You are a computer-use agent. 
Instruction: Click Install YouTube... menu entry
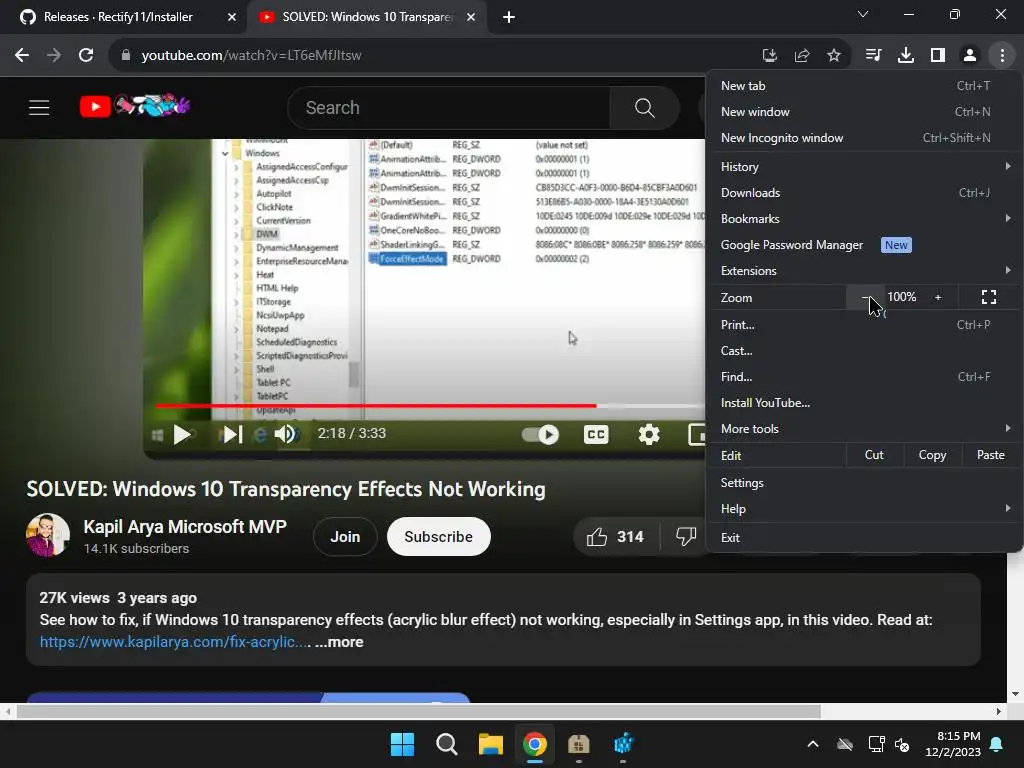863,403
